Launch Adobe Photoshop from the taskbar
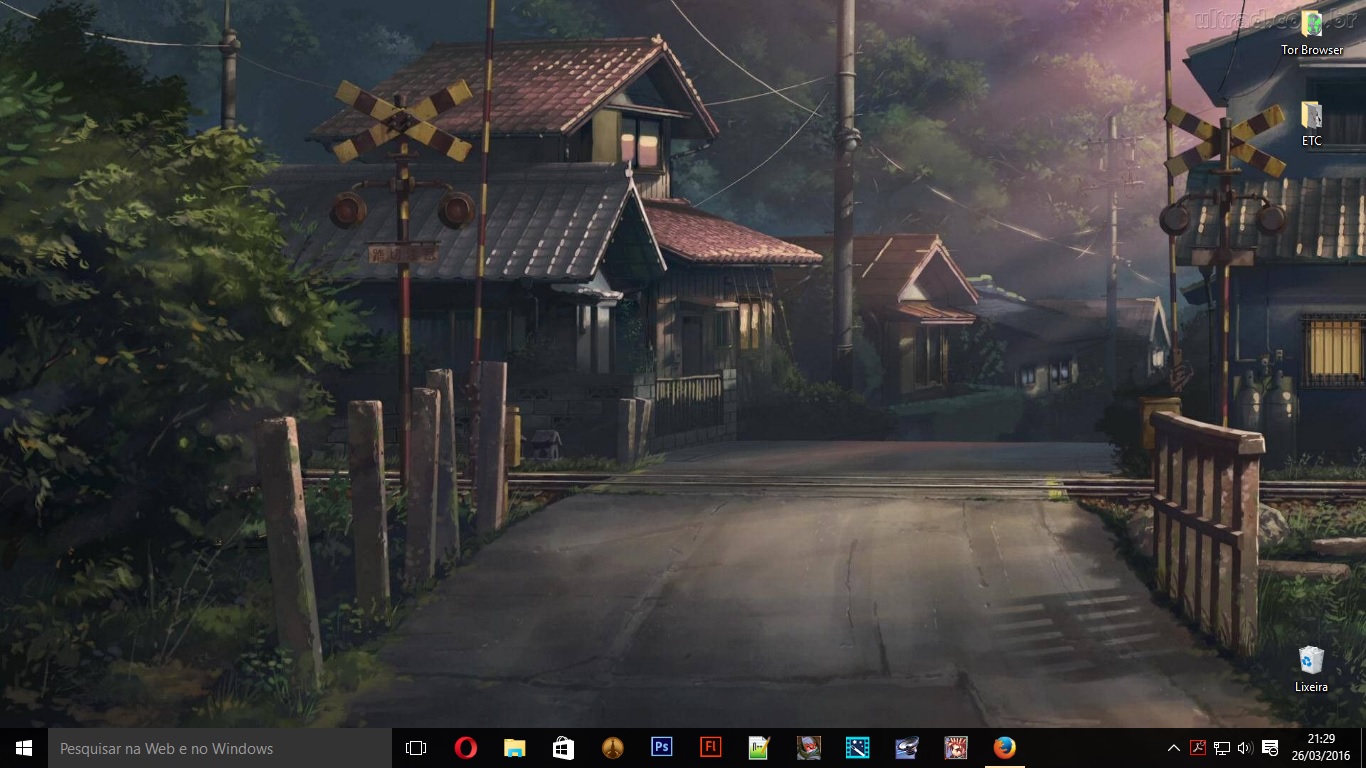 pyautogui.click(x=661, y=748)
